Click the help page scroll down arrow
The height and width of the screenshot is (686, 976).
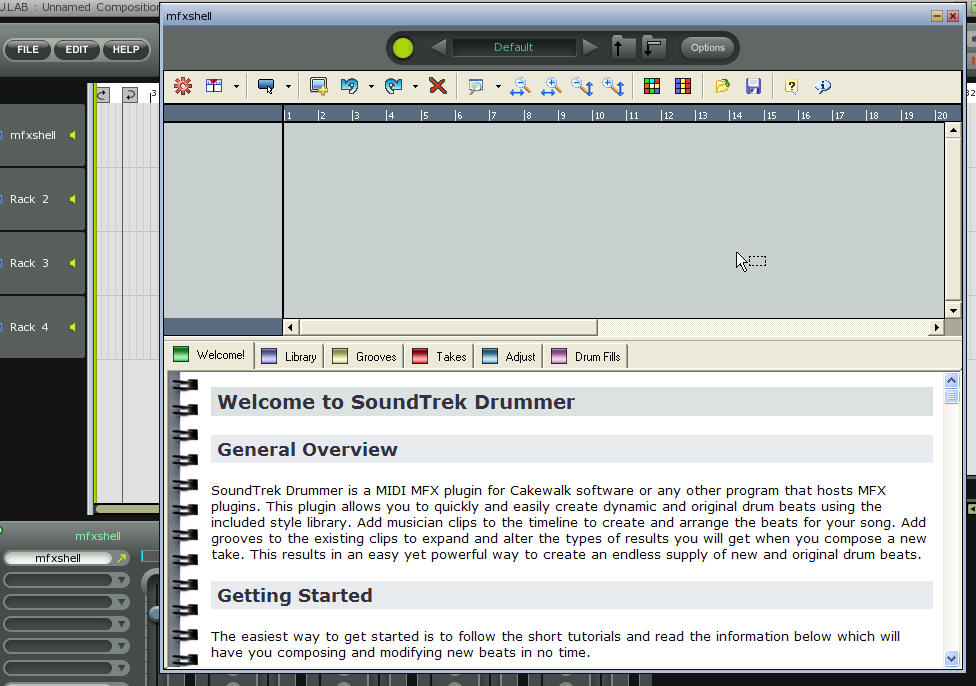[x=952, y=658]
